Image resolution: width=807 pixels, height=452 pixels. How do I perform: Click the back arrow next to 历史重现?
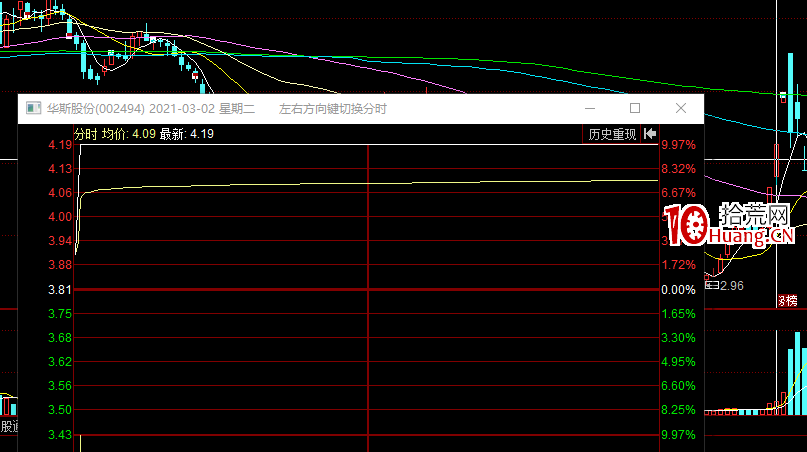click(x=650, y=133)
